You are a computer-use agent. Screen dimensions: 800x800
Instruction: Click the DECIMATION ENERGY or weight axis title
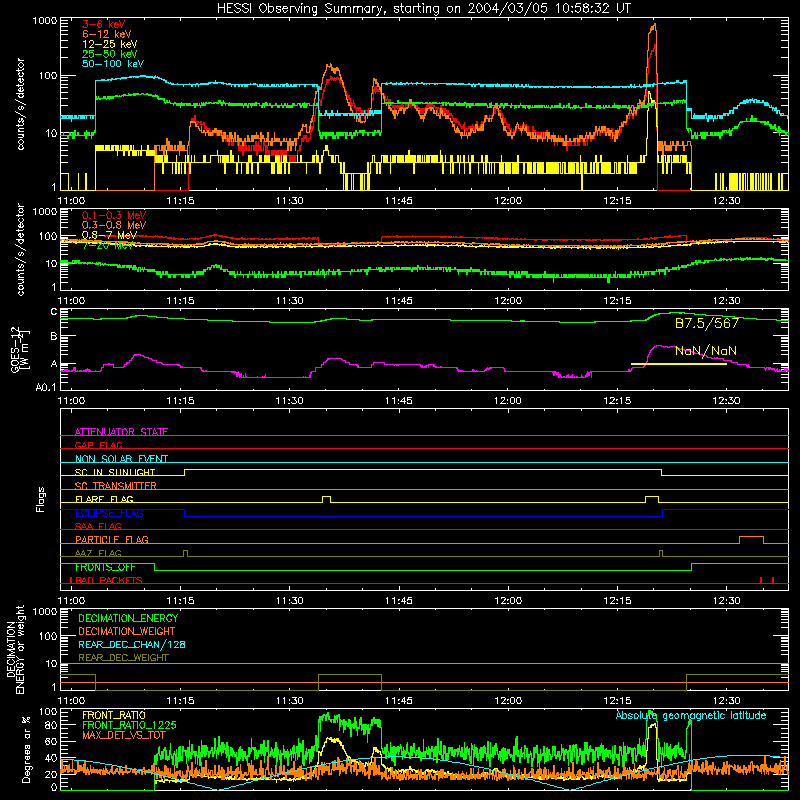[15, 649]
